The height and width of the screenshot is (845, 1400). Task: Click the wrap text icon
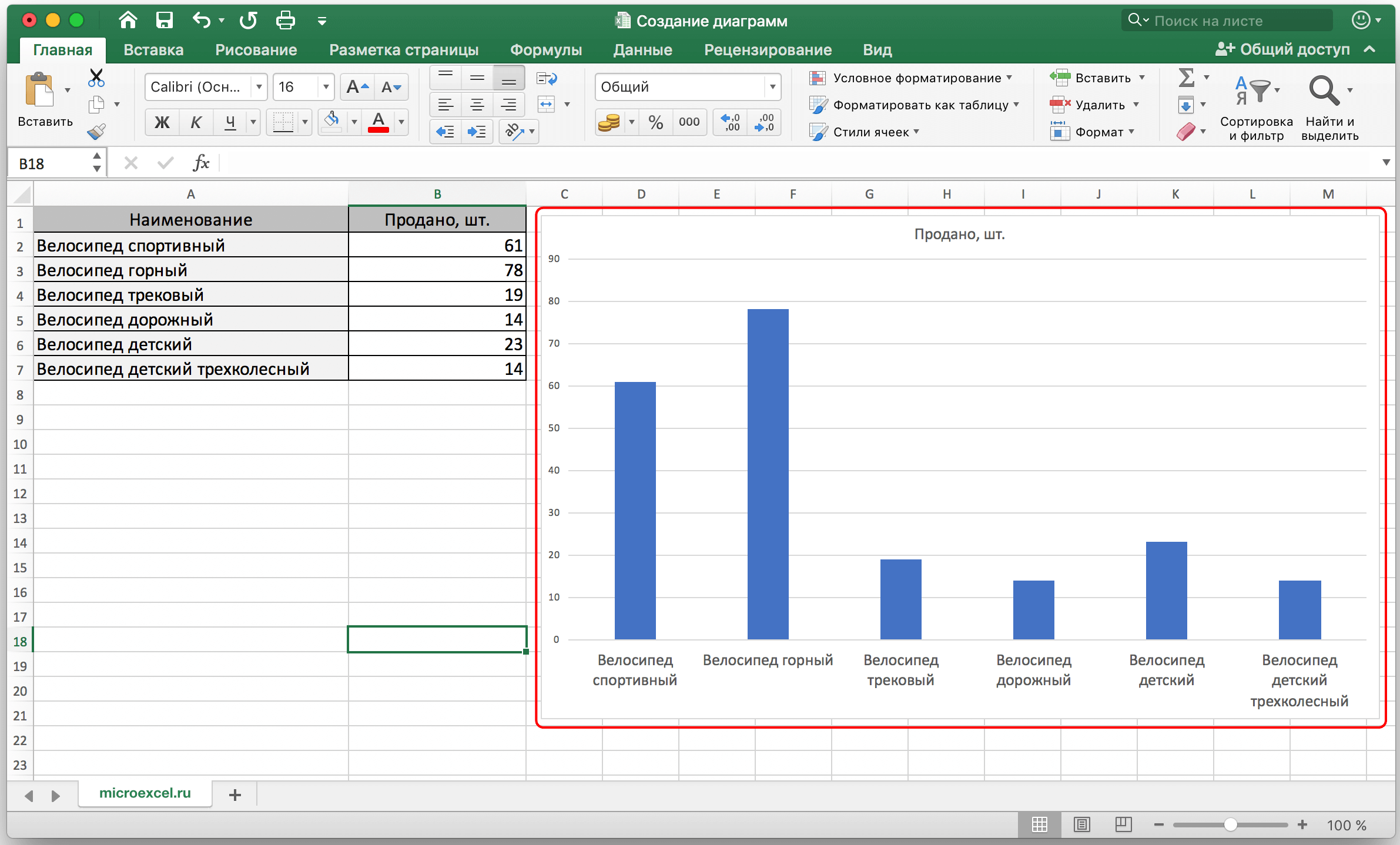(547, 79)
